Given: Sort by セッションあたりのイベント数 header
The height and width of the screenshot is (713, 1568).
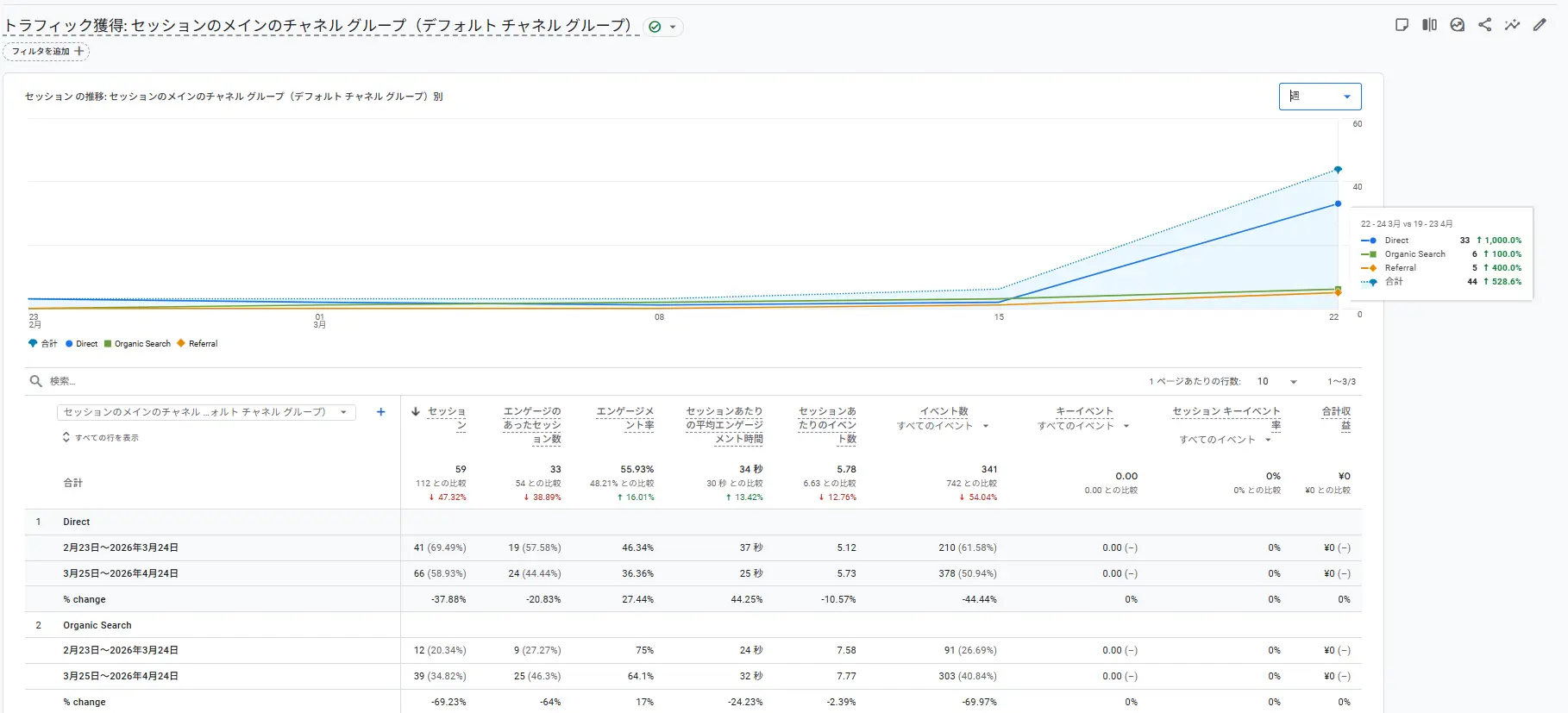Looking at the screenshot, I should tap(827, 425).
